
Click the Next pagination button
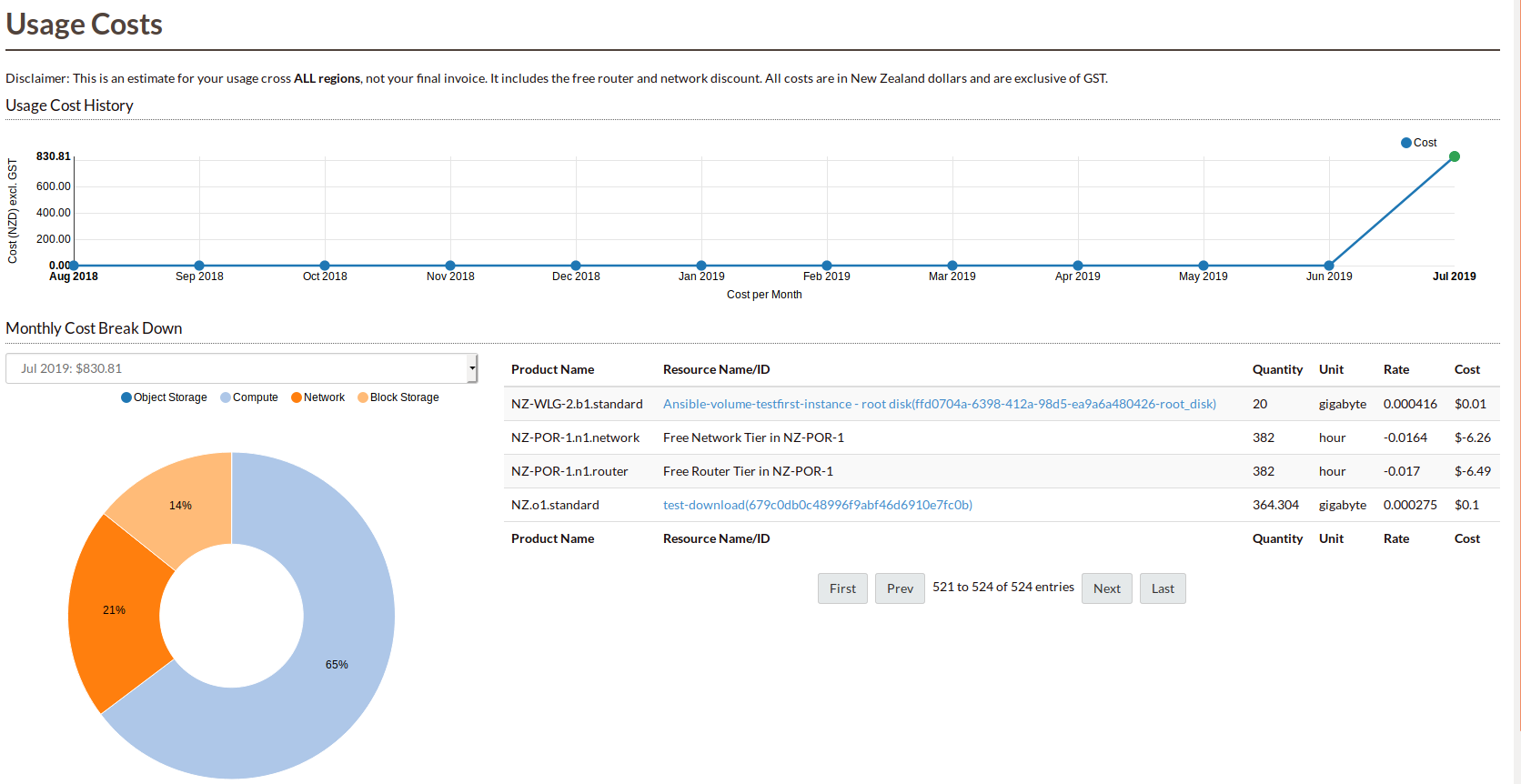[1106, 588]
